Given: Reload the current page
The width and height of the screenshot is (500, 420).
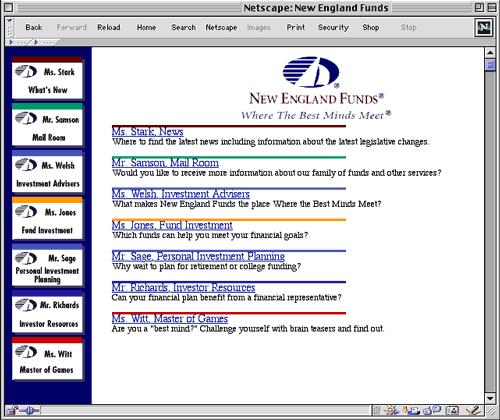Looking at the screenshot, I should pos(109,27).
